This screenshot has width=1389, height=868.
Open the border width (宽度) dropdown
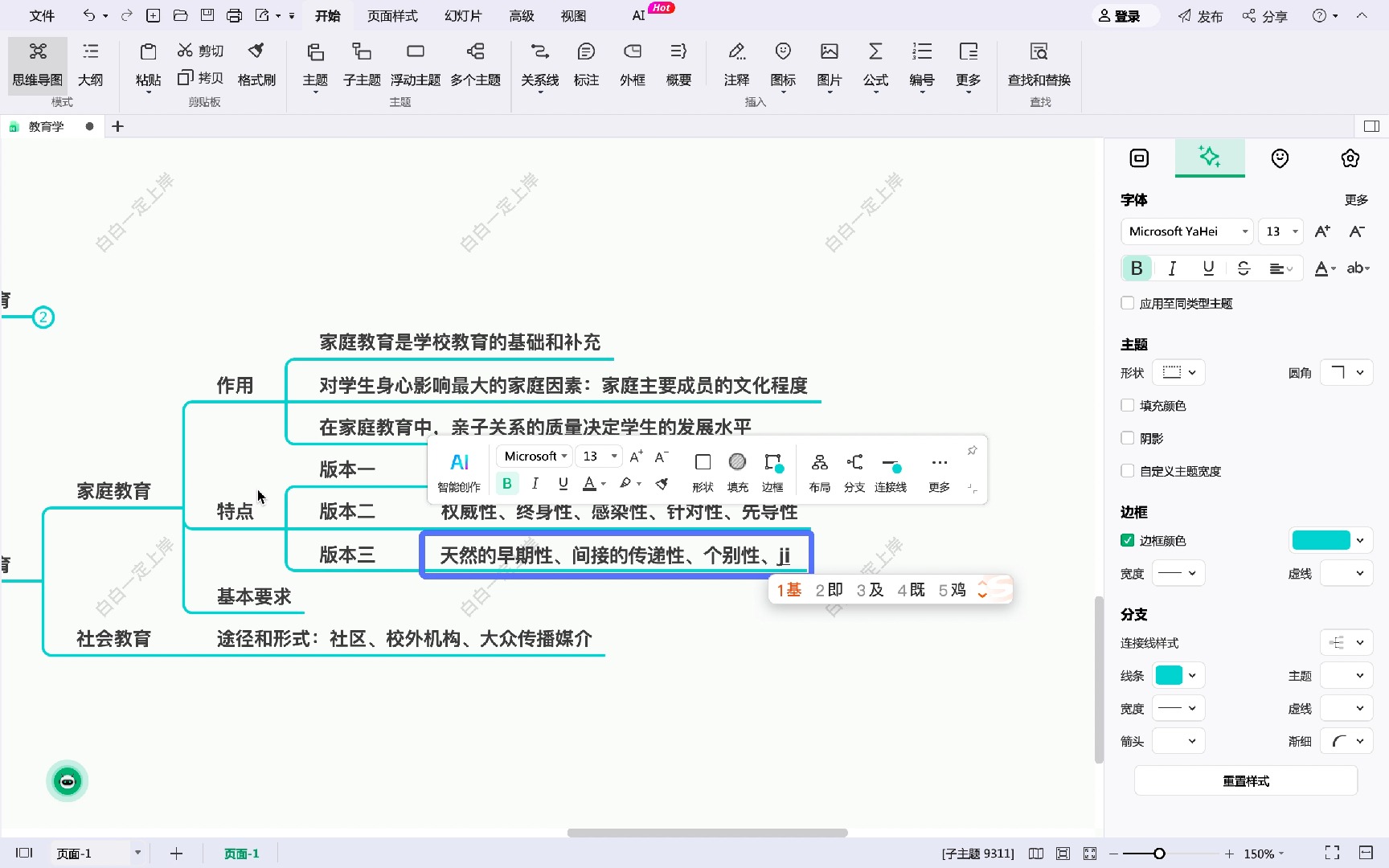[x=1178, y=573]
